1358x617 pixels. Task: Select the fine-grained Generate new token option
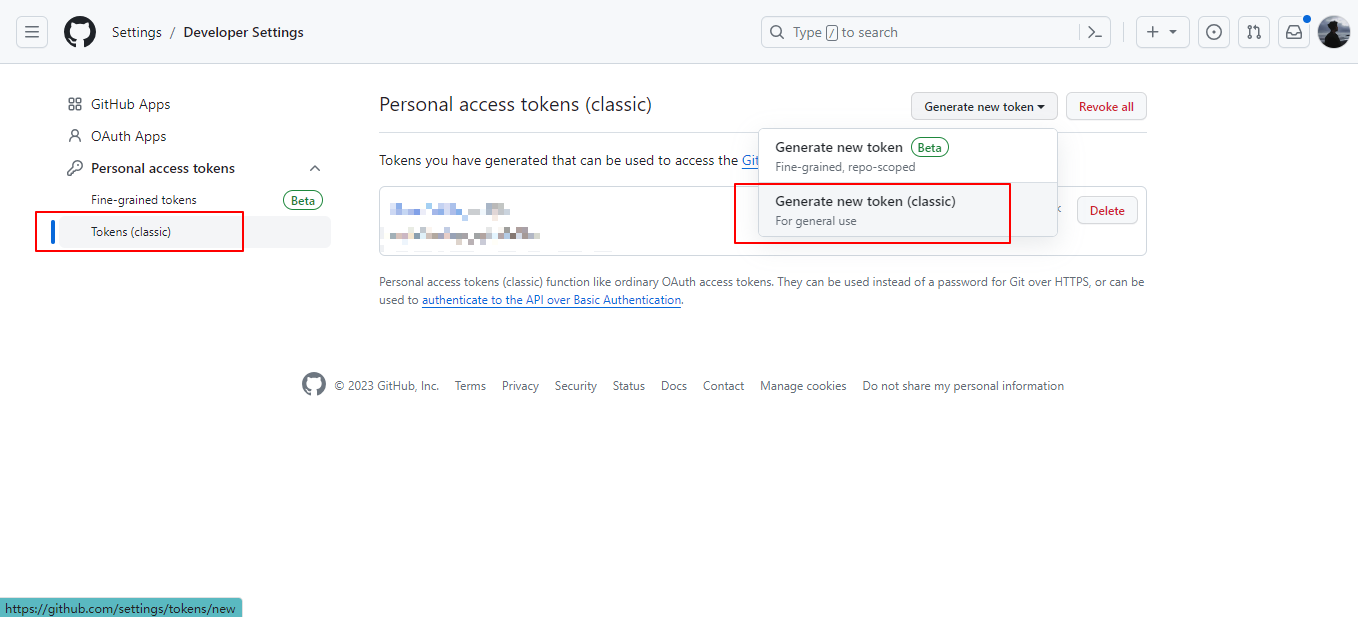click(862, 156)
